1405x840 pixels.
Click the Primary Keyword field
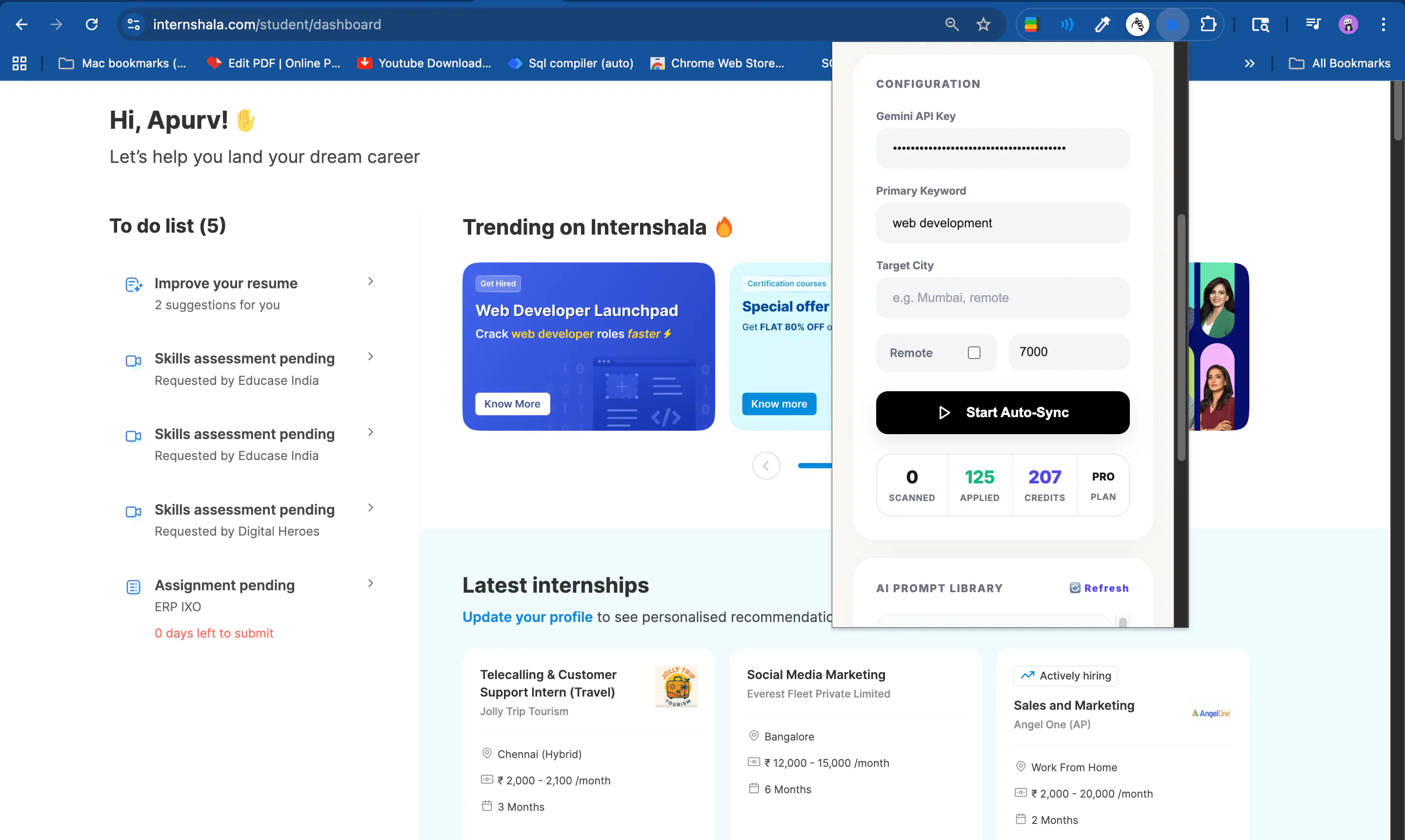click(1002, 223)
